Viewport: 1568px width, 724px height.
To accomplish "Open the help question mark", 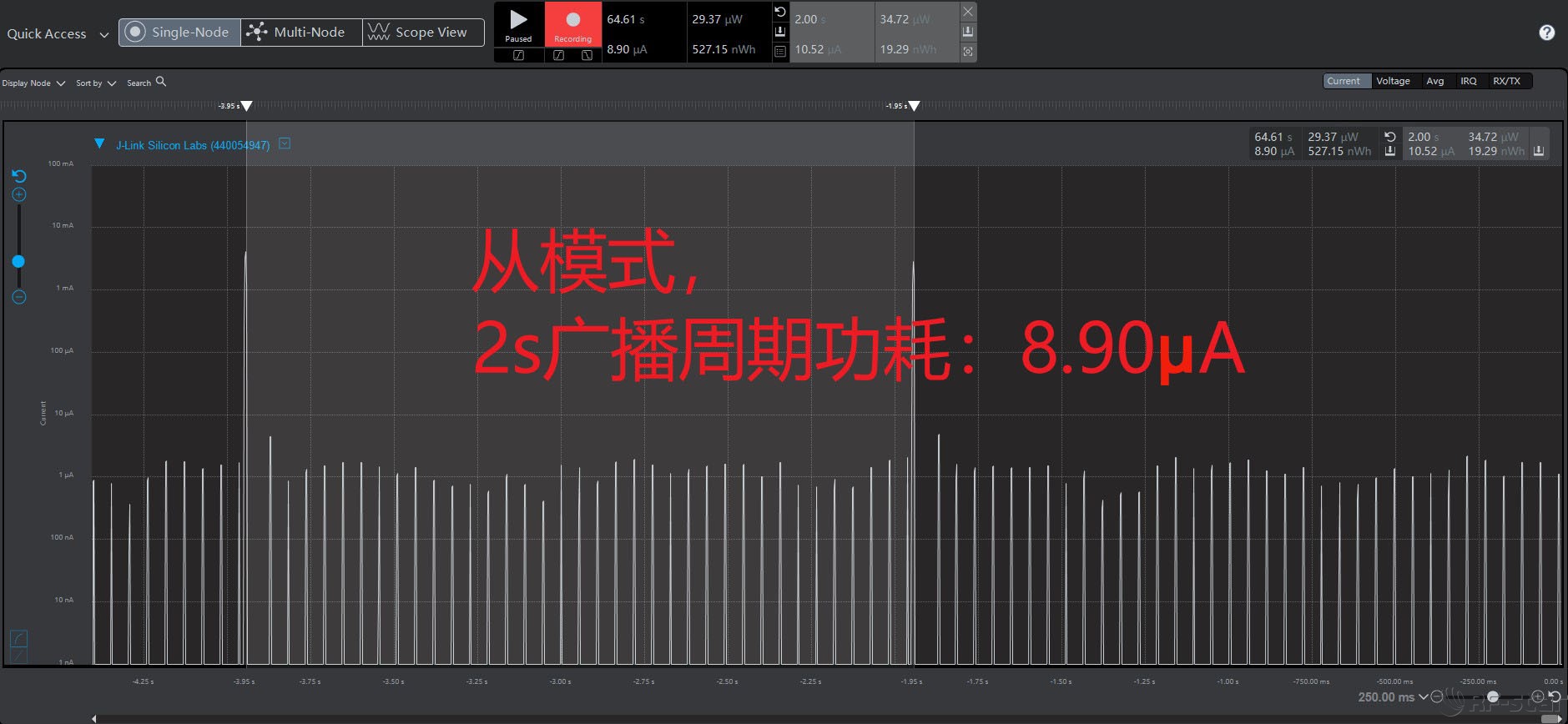I will coord(1546,33).
